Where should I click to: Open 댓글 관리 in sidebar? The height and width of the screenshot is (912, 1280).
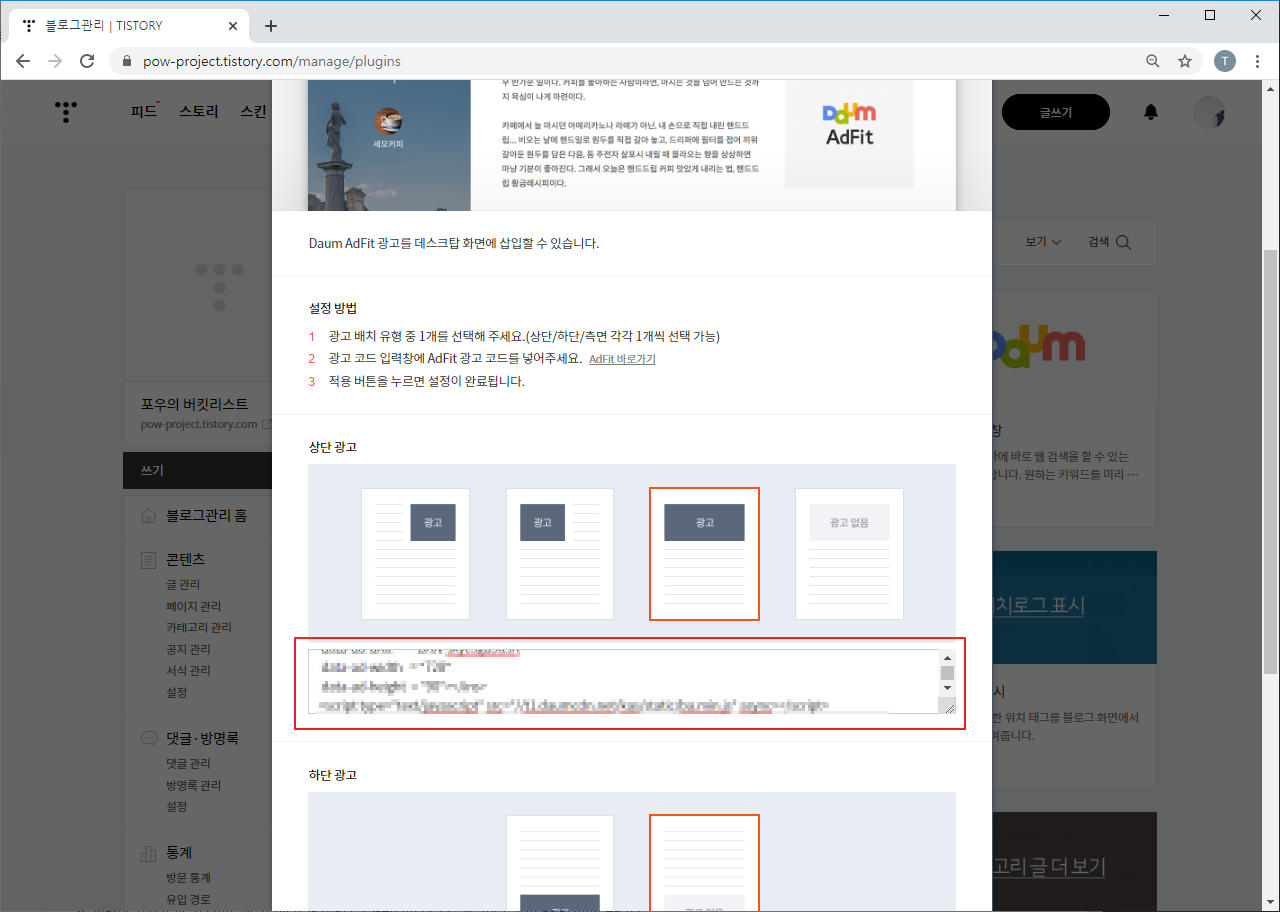[188, 763]
